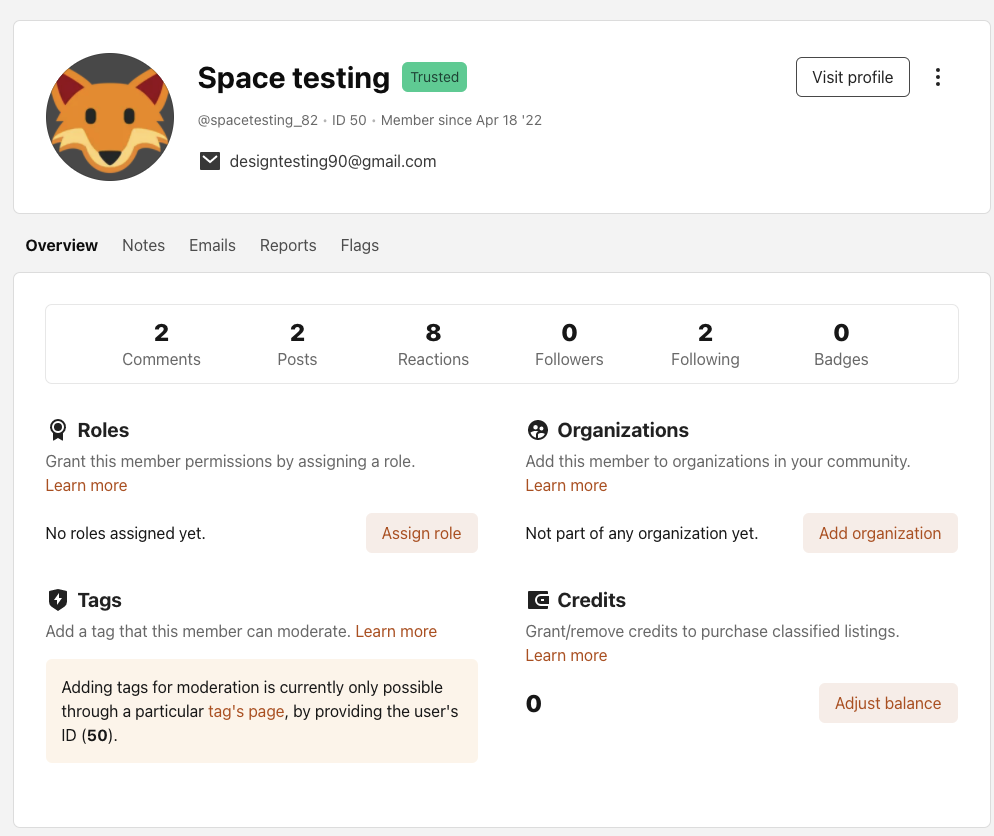Open the three-dot options menu
994x836 pixels.
tap(937, 76)
